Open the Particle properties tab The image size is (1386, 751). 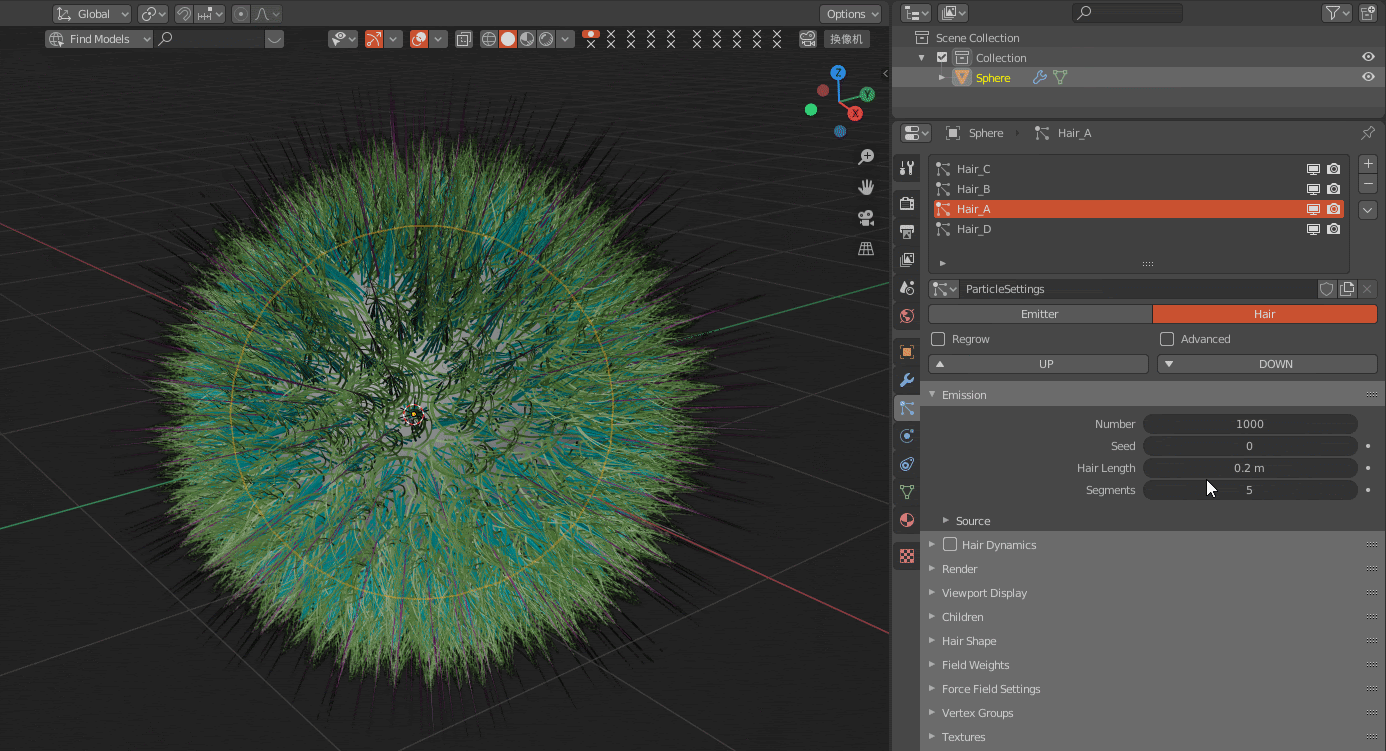(907, 408)
